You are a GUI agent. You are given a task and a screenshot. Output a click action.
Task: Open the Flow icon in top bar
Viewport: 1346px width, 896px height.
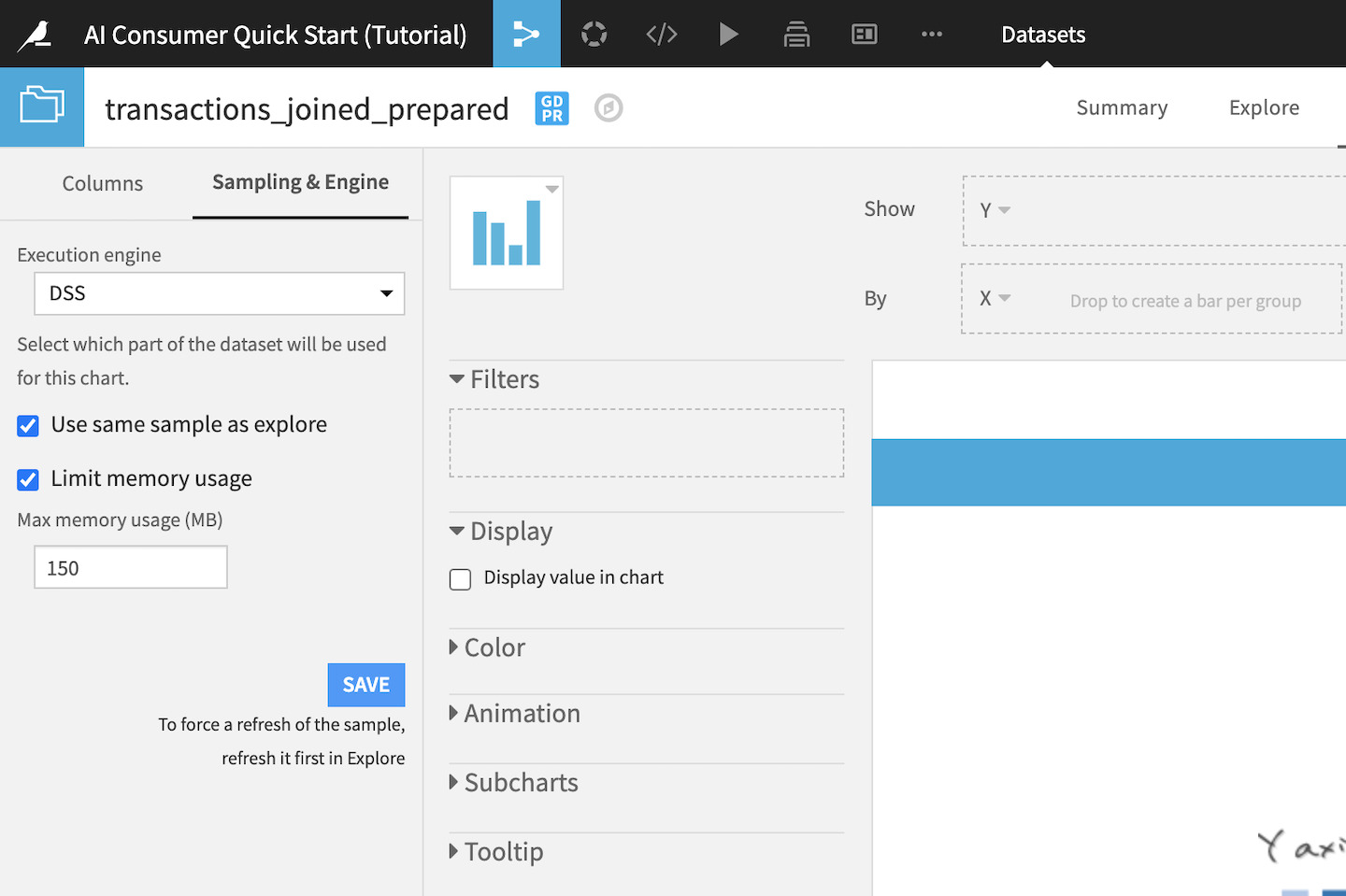(x=526, y=34)
